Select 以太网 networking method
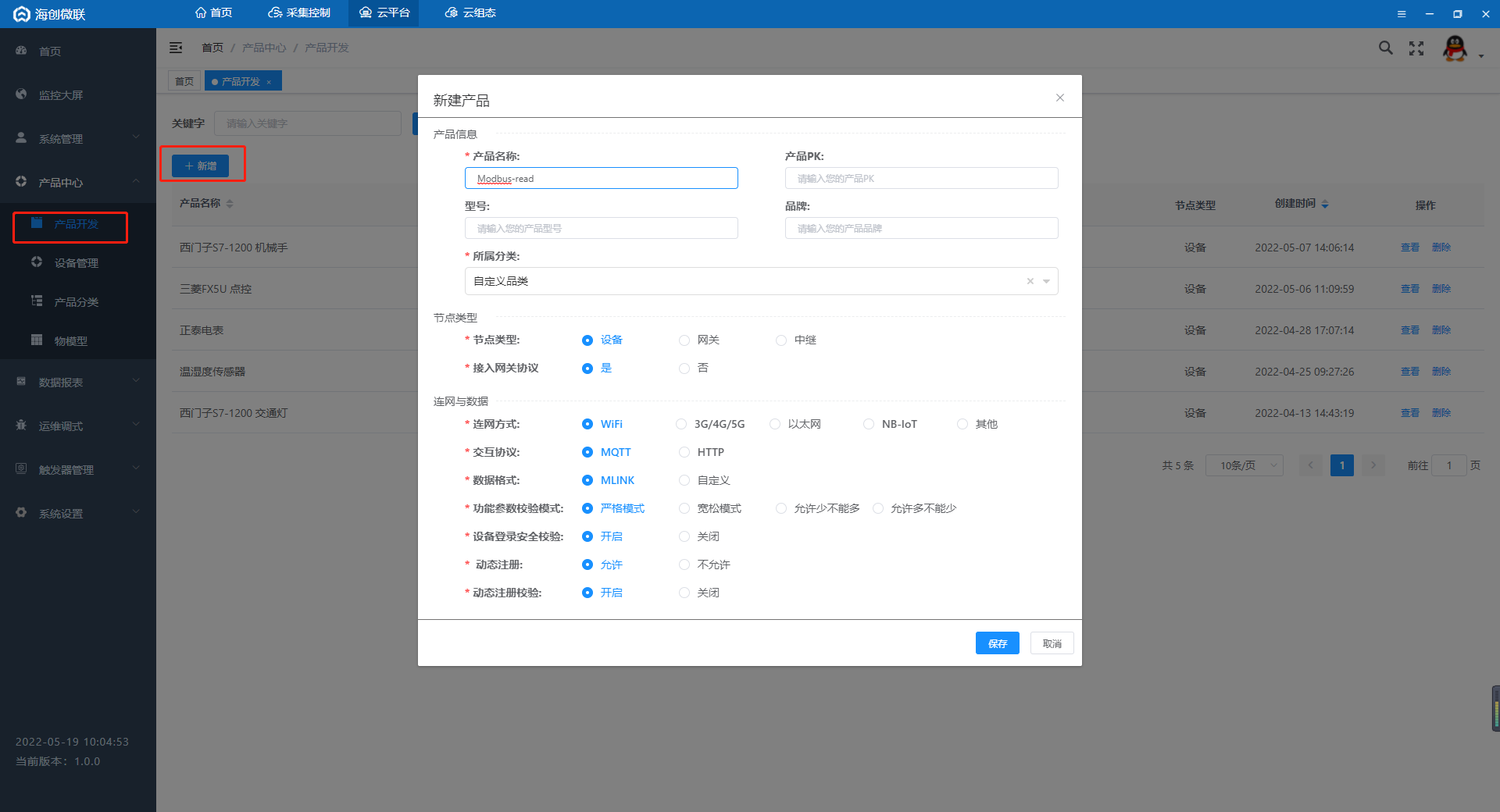Screen dimensions: 1500x812 click(775, 425)
